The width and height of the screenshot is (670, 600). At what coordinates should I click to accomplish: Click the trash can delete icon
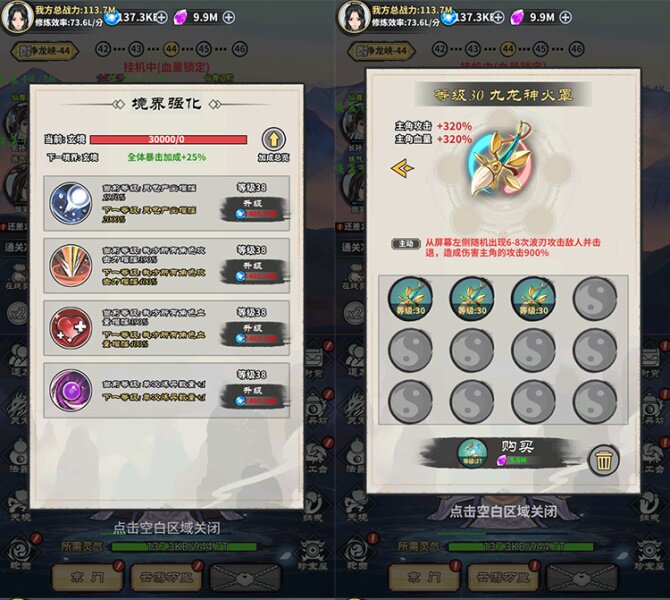point(603,460)
